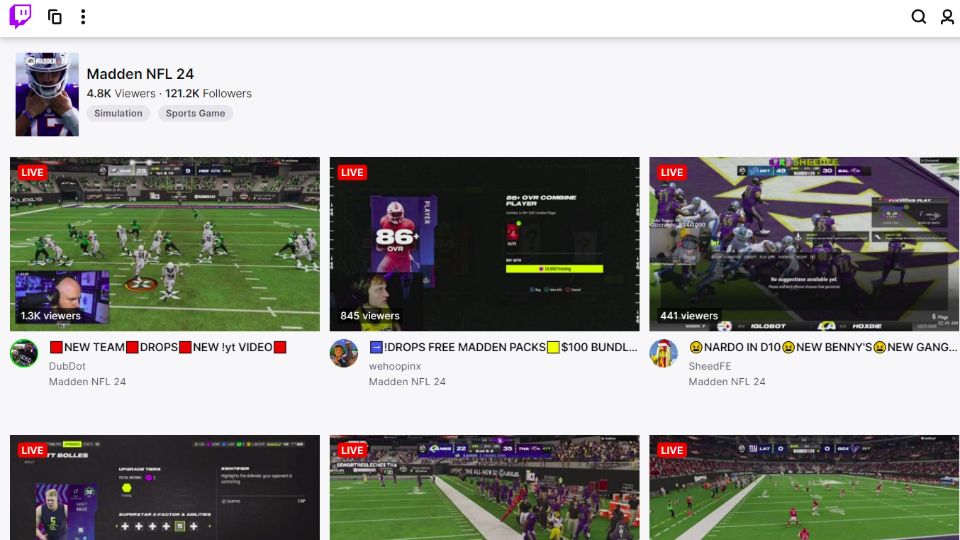Screen dimensions: 960x540
Task: Open the Rams sideline stream thumbnail
Action: 484,487
